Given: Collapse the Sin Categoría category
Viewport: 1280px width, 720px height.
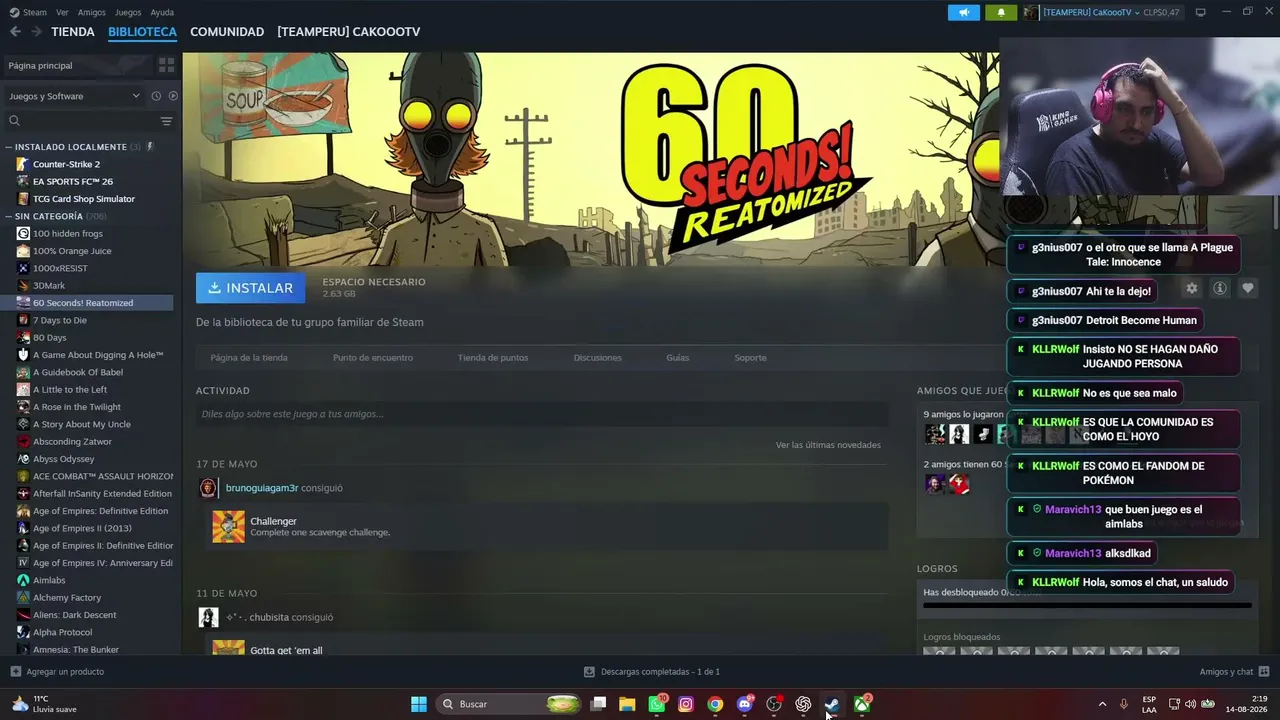Looking at the screenshot, I should 9,216.
